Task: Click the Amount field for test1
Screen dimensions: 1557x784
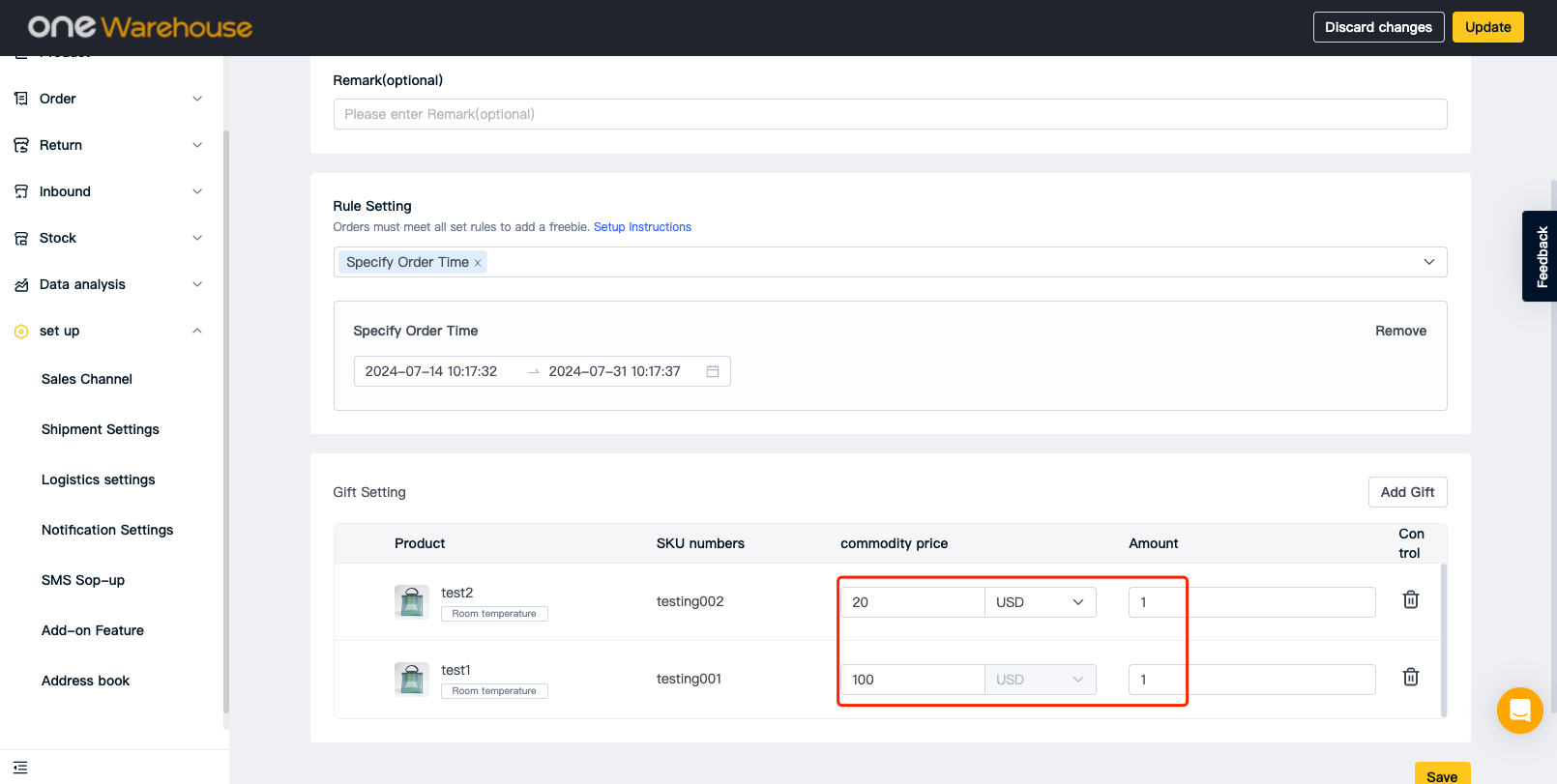Action: pos(1251,680)
